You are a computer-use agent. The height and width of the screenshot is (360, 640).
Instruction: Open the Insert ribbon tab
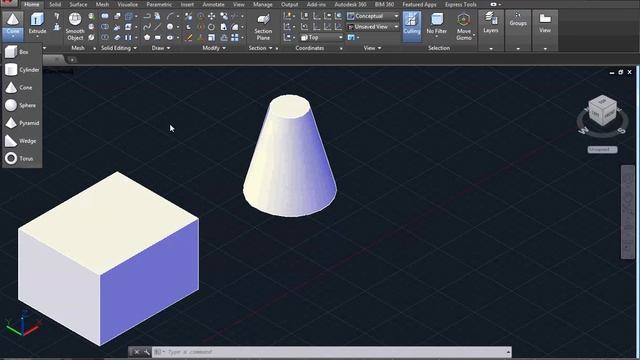pos(187,4)
